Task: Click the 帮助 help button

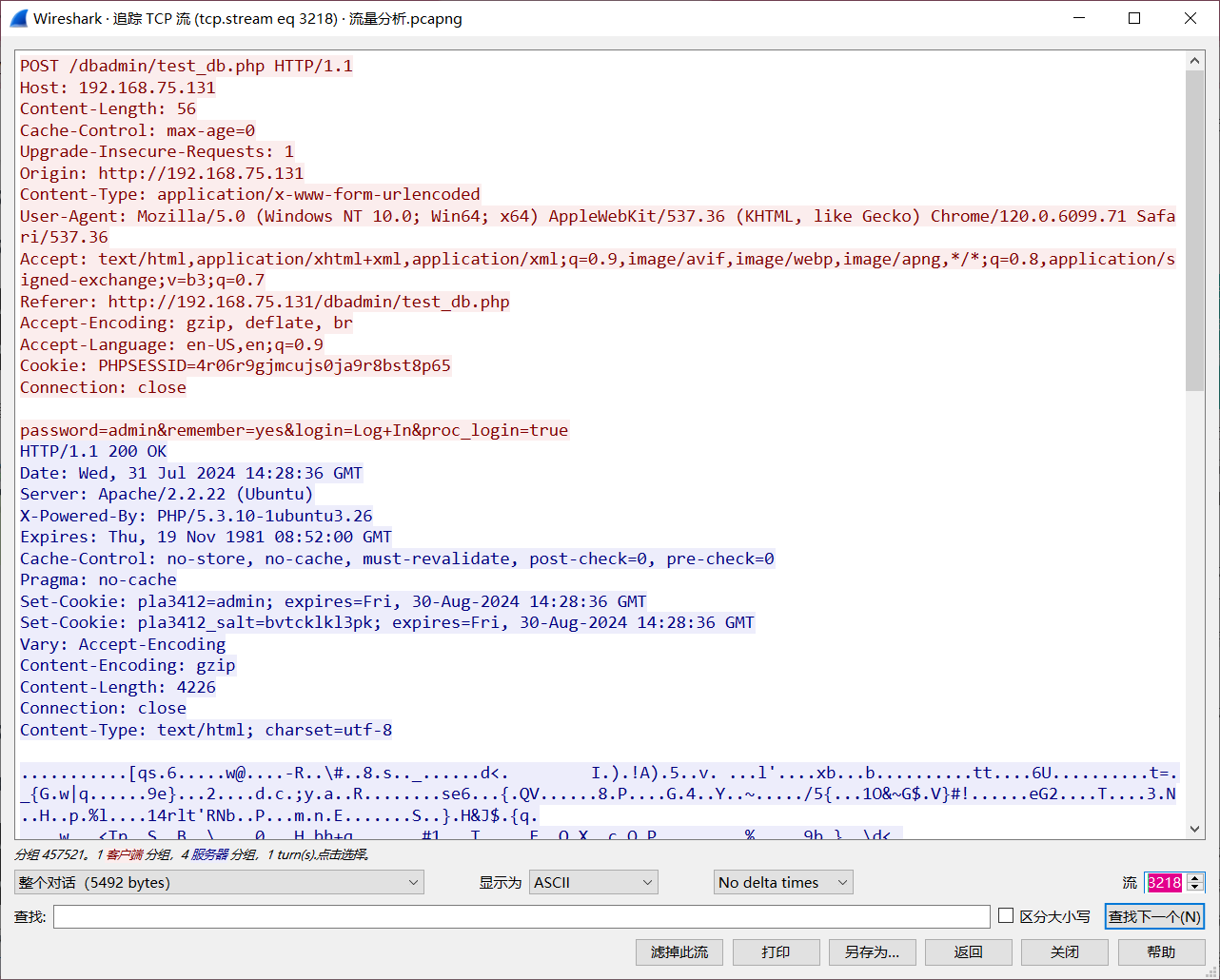Action: [1161, 951]
